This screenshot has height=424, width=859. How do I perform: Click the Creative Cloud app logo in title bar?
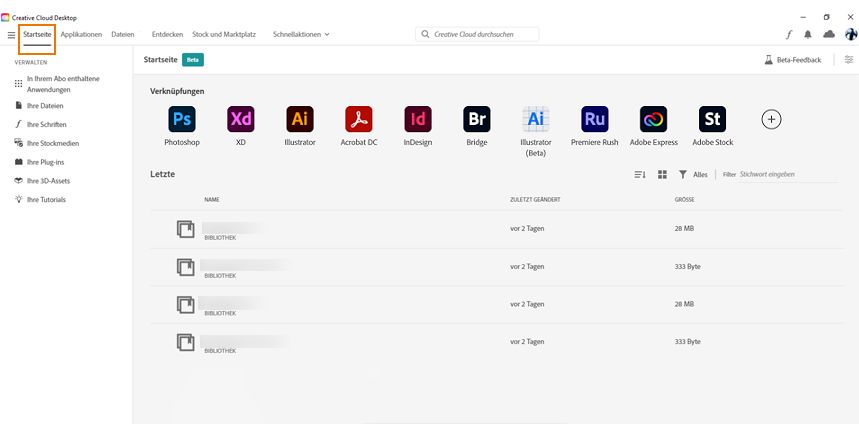tap(5, 18)
